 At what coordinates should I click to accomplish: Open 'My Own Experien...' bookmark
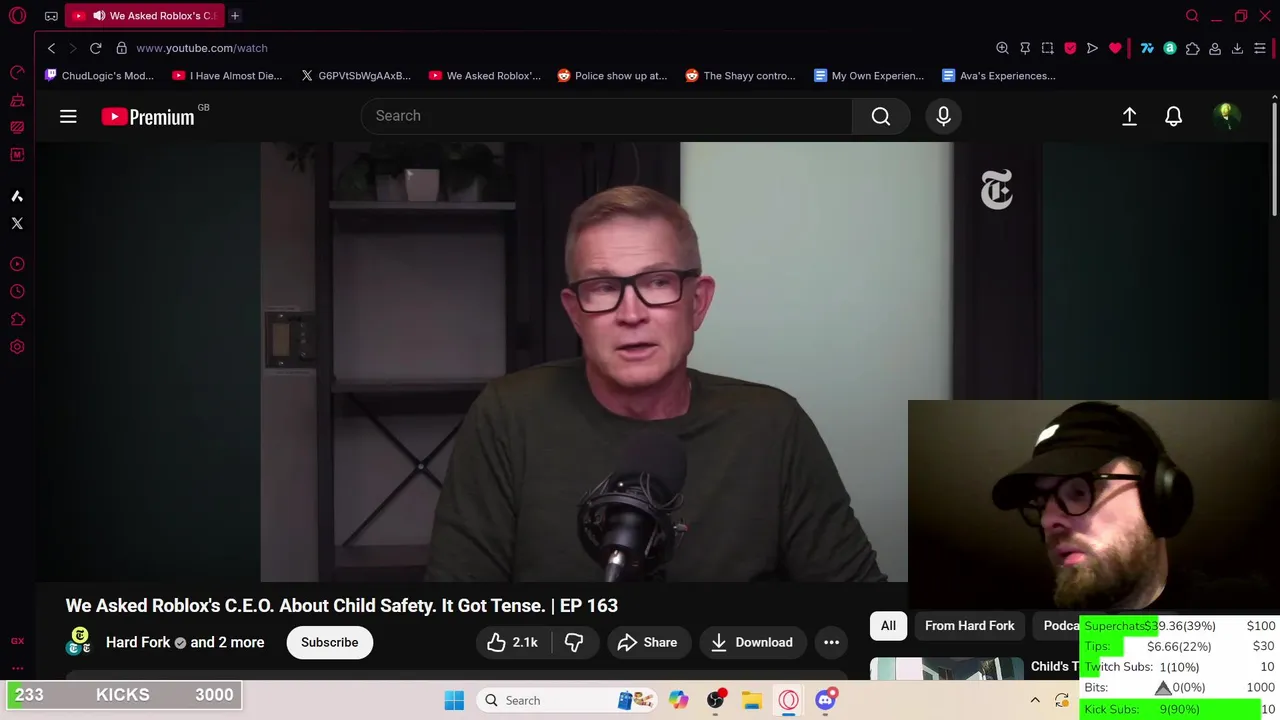click(869, 76)
